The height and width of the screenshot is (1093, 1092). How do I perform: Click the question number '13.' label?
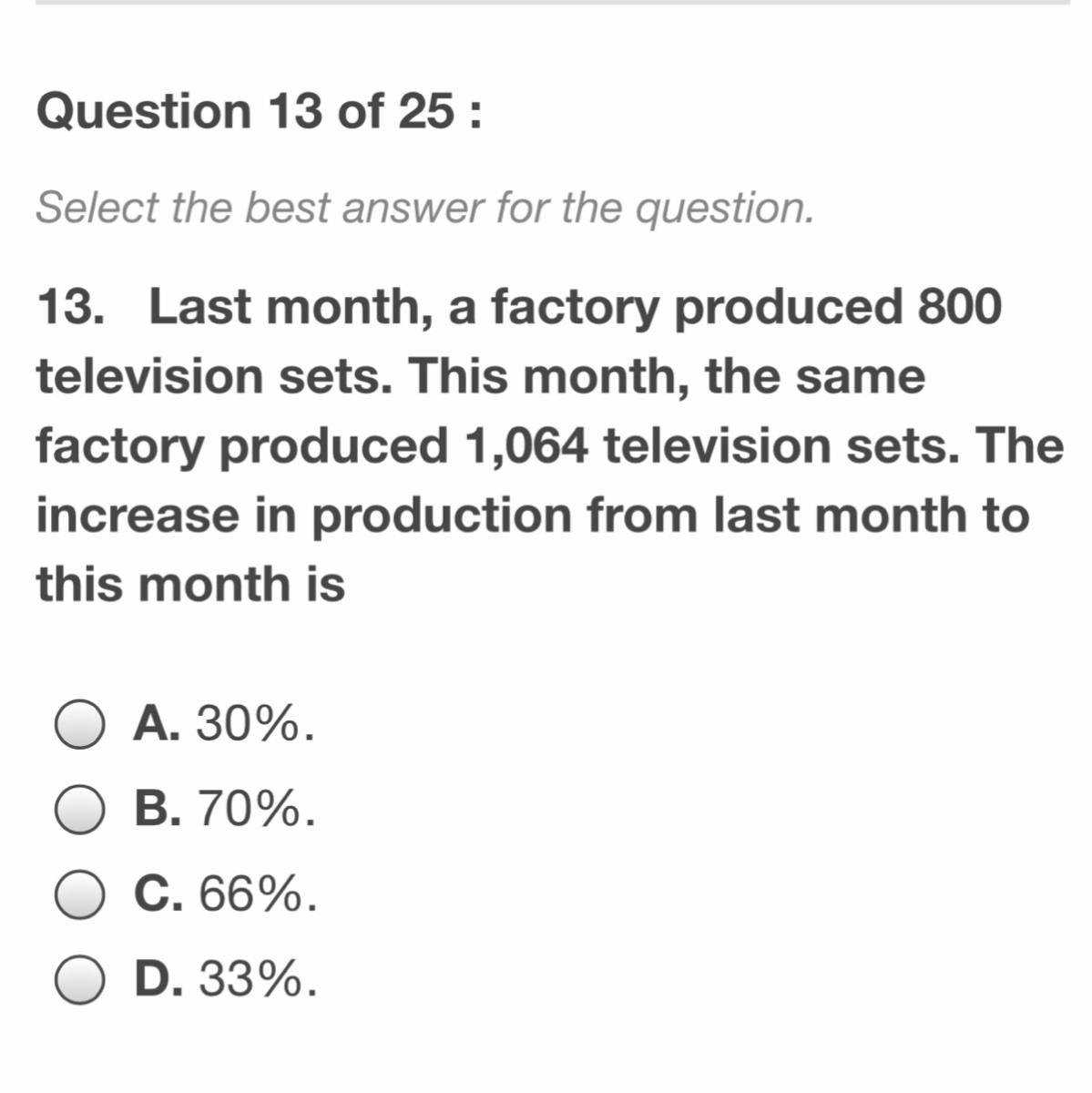[70, 308]
